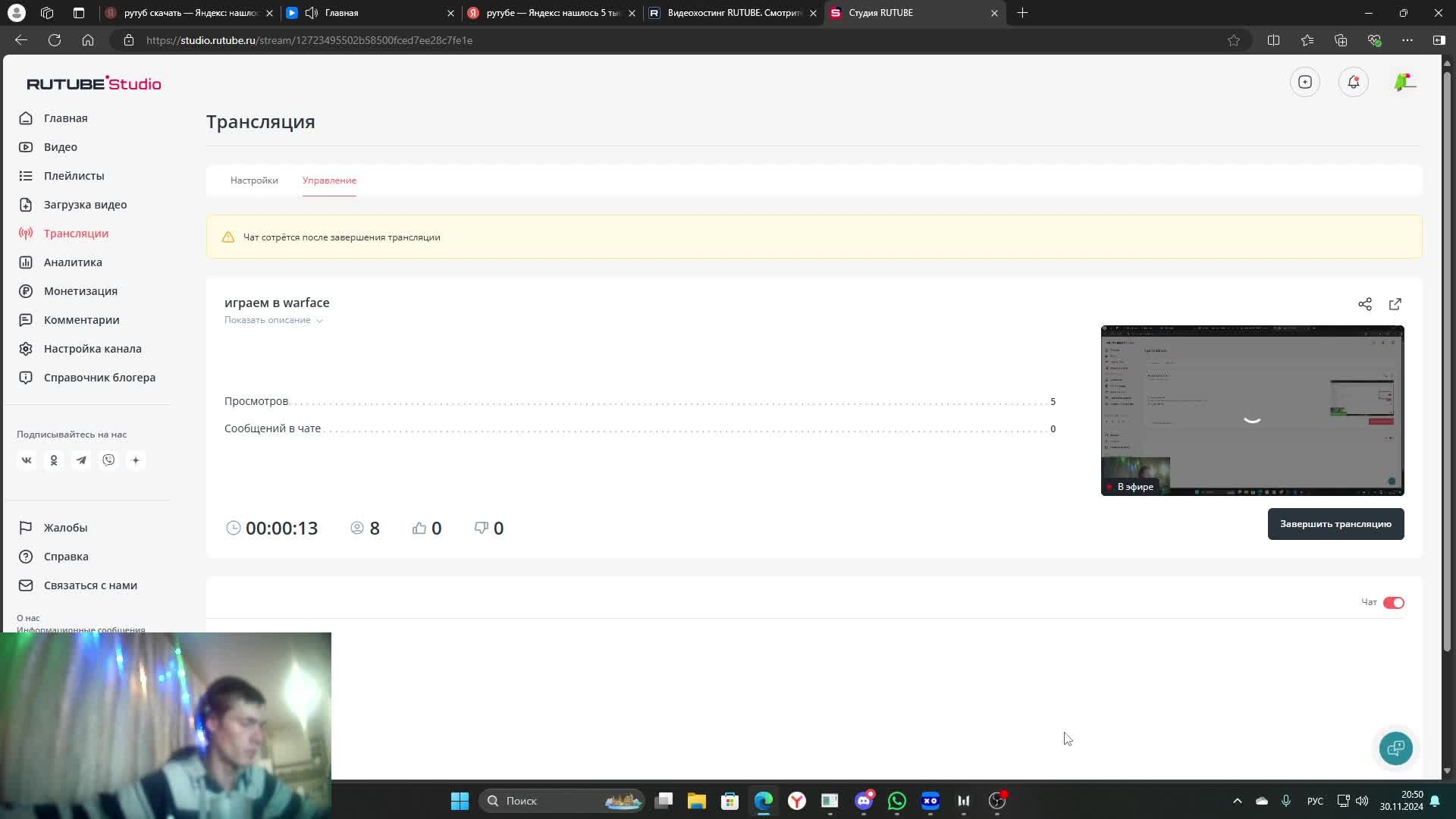Toggle the Чат switch off
The height and width of the screenshot is (819, 1456).
tap(1393, 603)
